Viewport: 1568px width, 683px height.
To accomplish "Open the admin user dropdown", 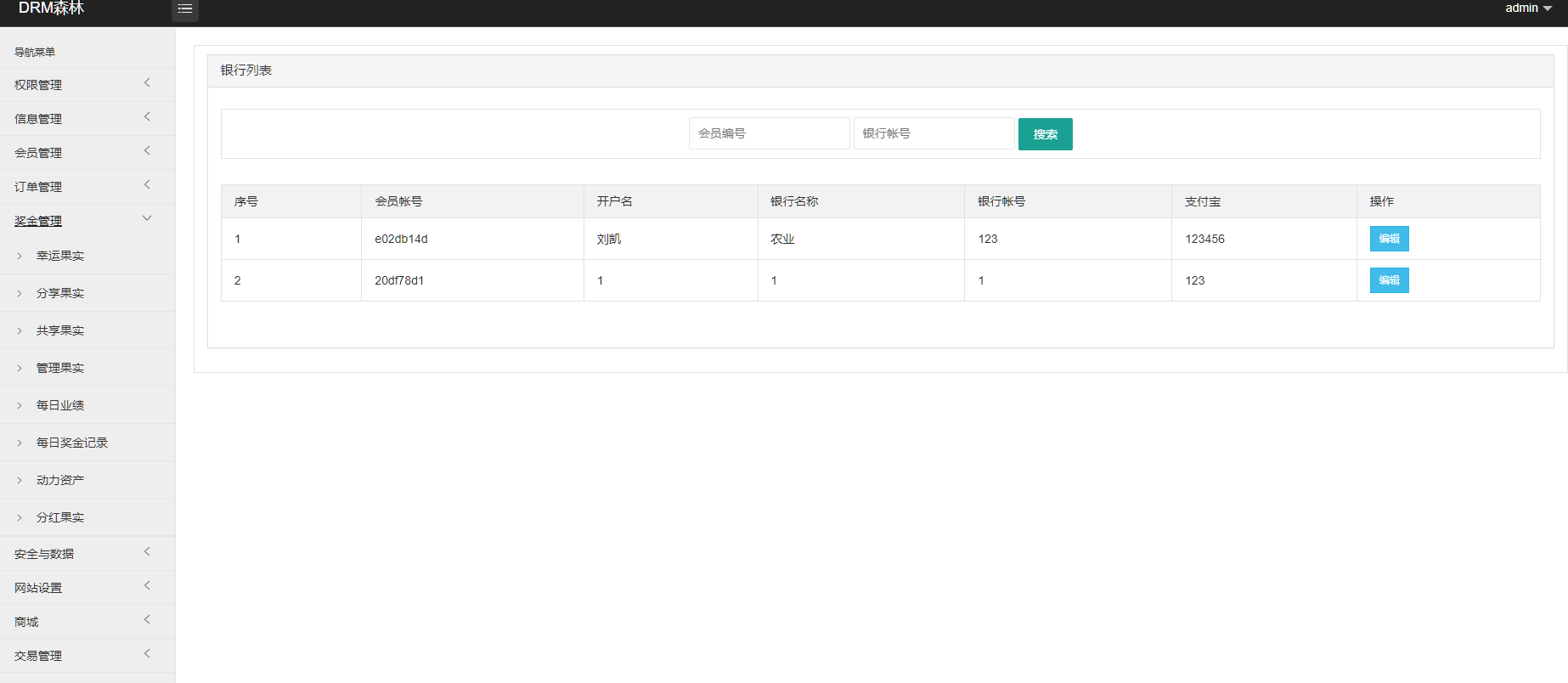I will pyautogui.click(x=1527, y=8).
